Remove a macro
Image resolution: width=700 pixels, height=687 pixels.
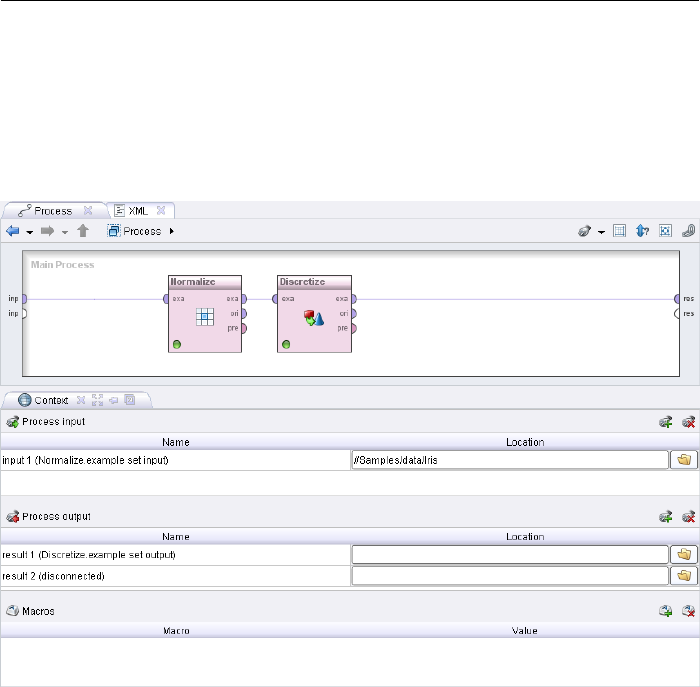(688, 611)
